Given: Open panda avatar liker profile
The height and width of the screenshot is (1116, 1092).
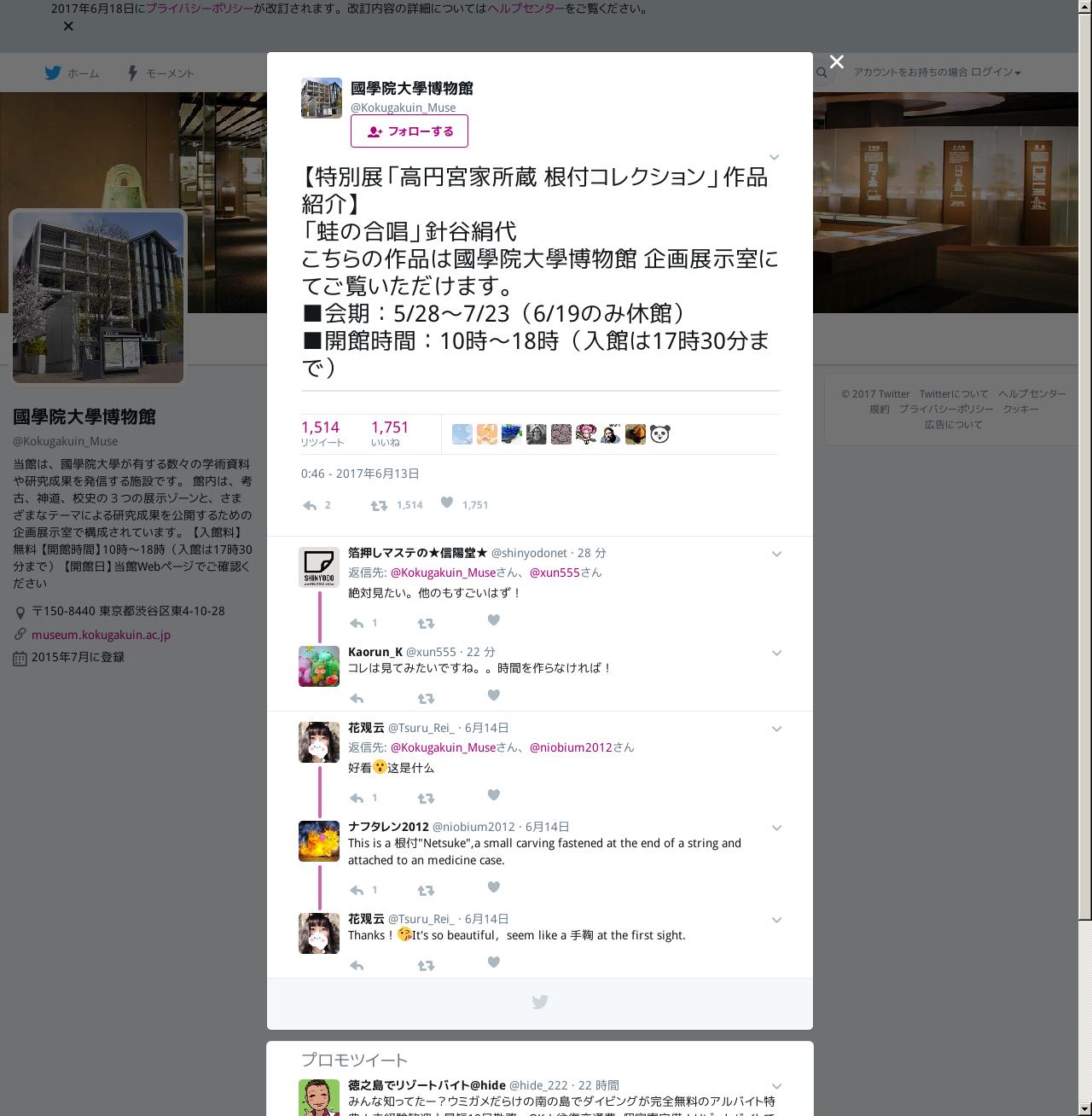Looking at the screenshot, I should point(660,434).
